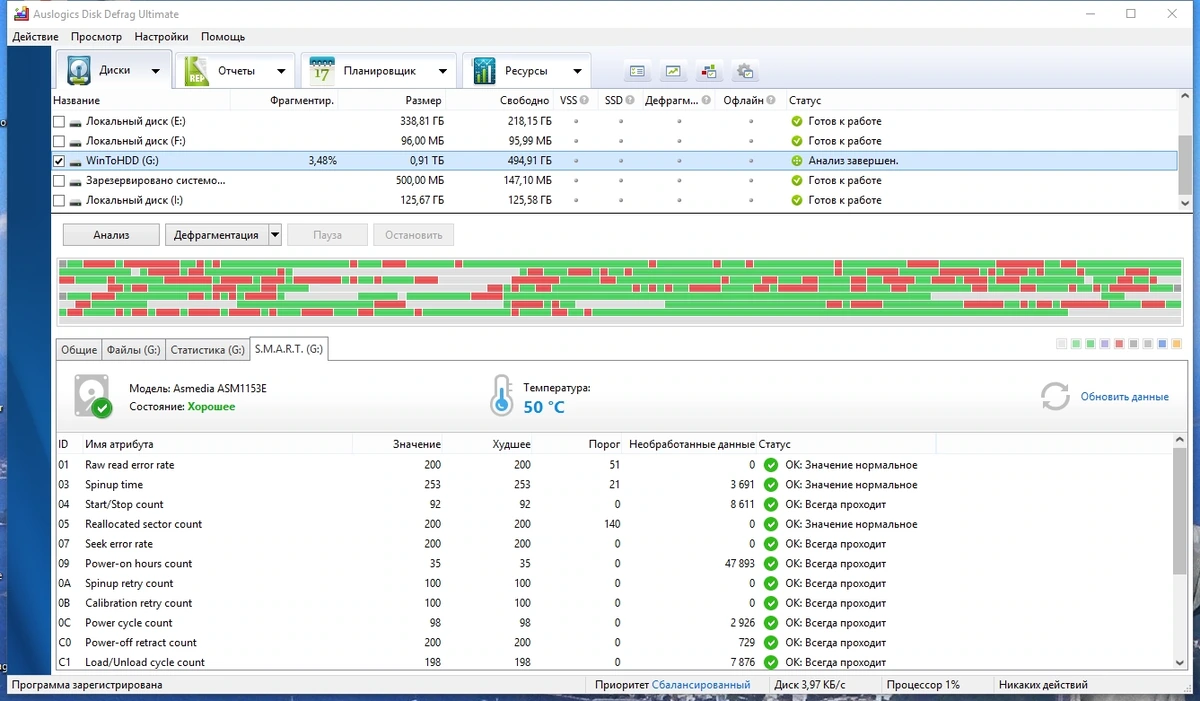
Task: Click the Ресурсы bar chart icon
Action: click(484, 71)
